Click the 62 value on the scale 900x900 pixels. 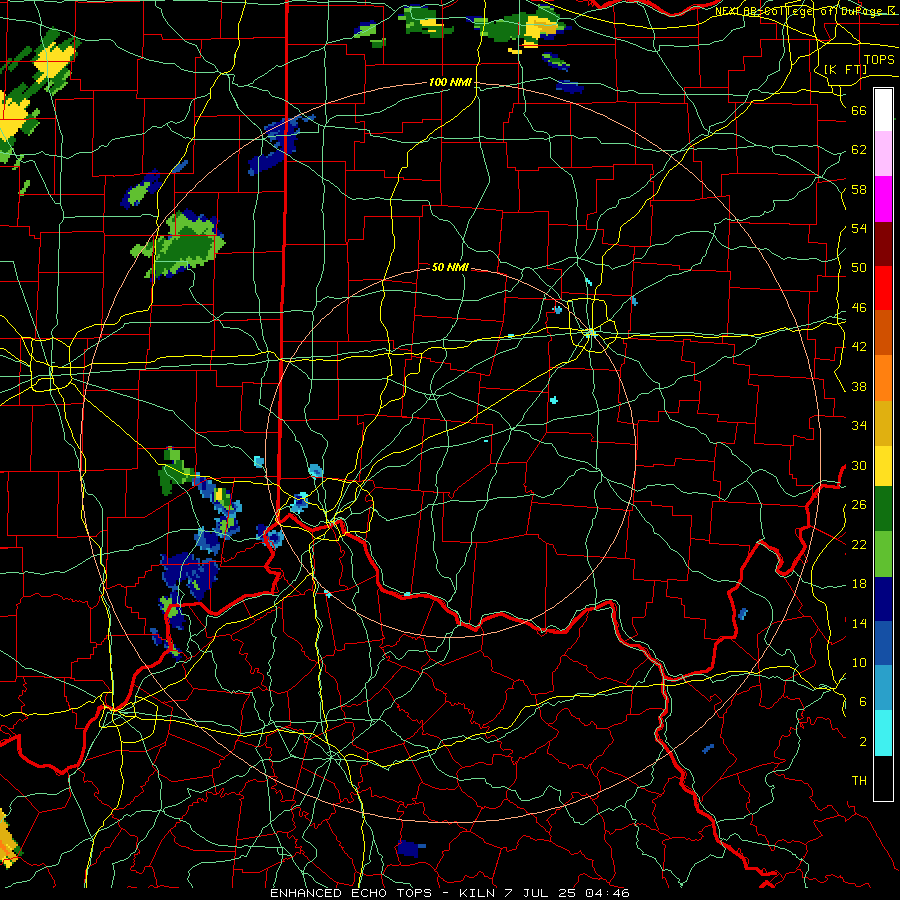[x=859, y=150]
